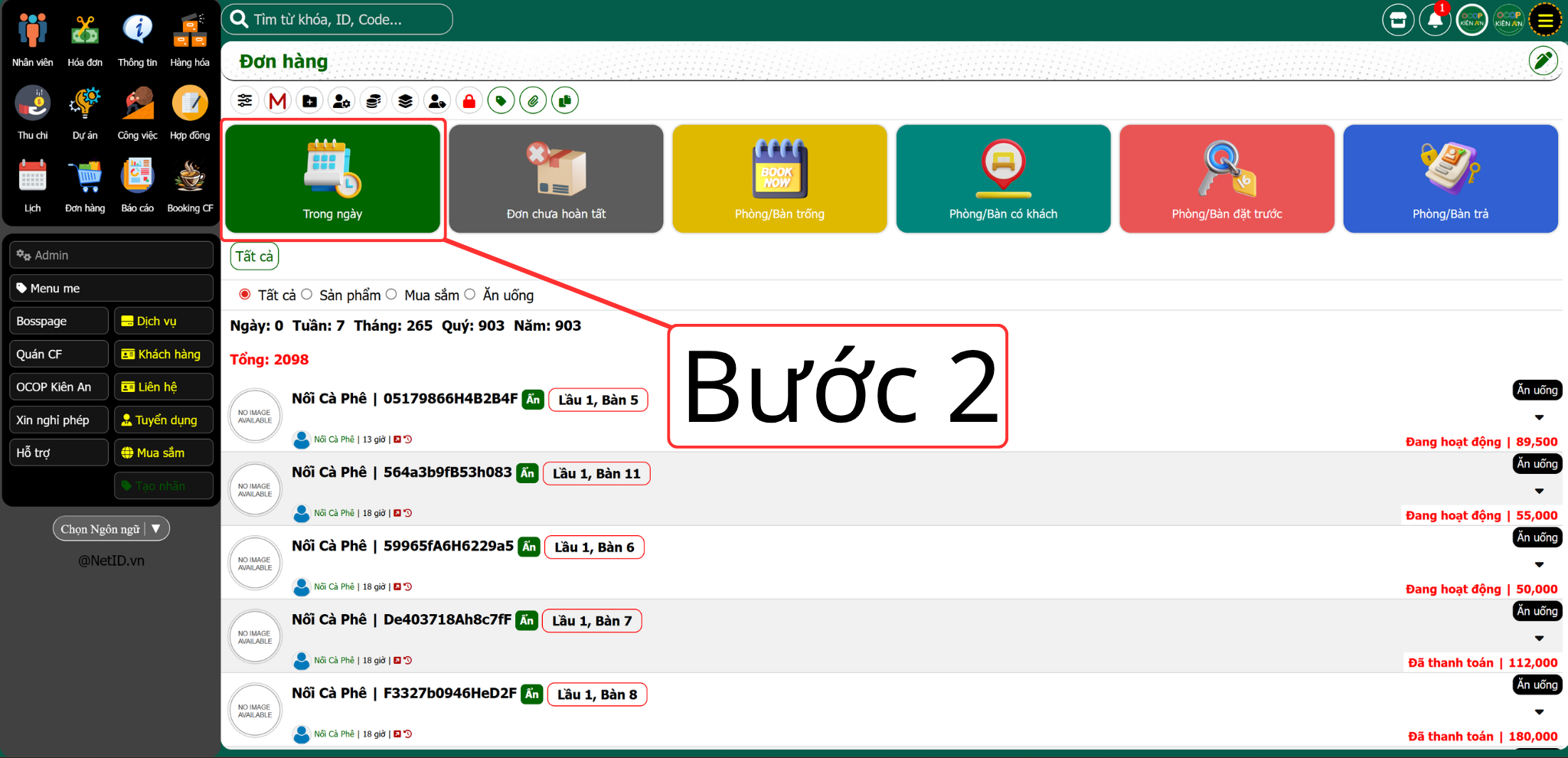Switch to Đơn chưa hoàn tất tab

click(556, 179)
